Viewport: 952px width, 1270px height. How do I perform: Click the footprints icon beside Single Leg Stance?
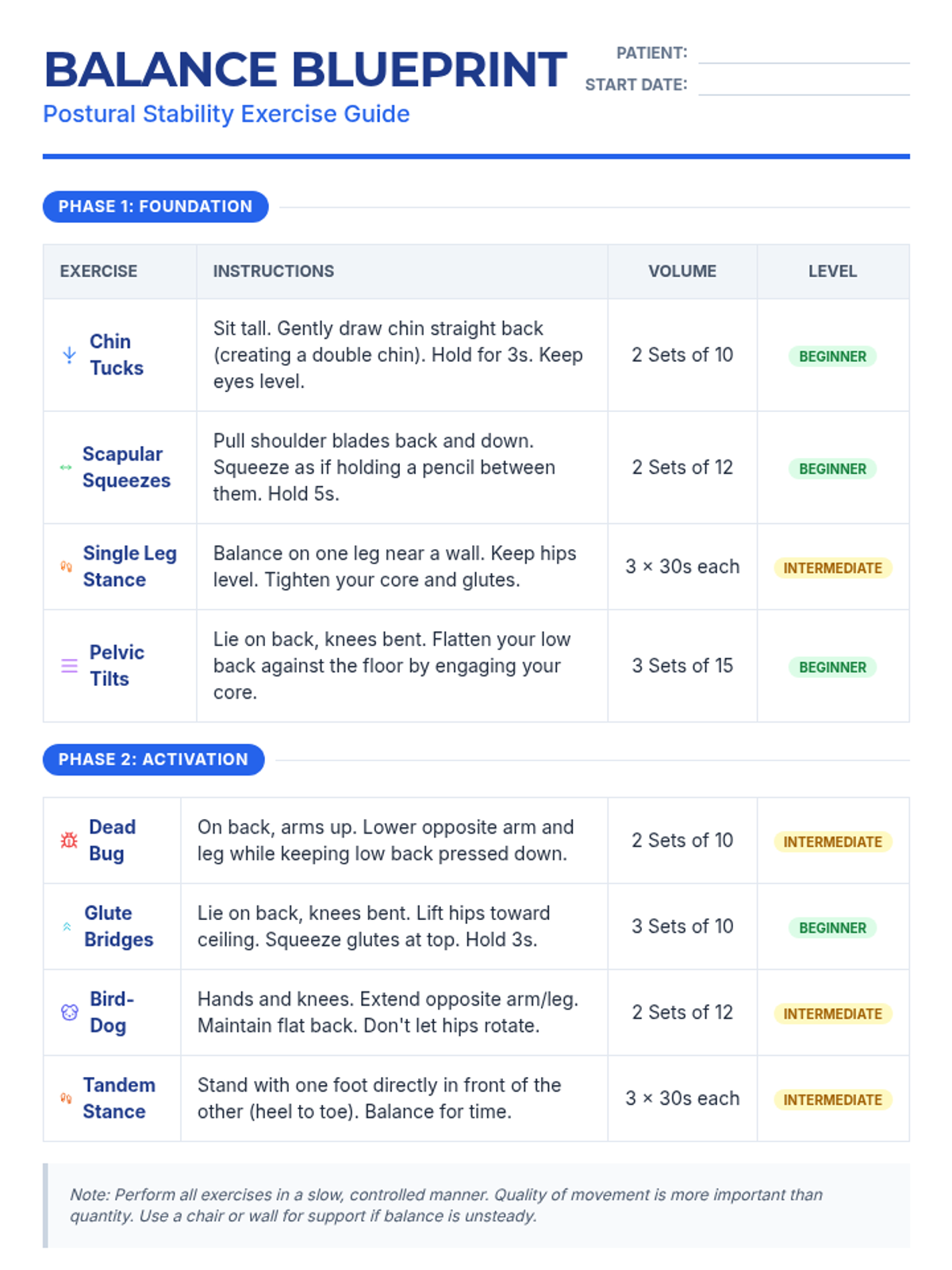pyautogui.click(x=67, y=567)
